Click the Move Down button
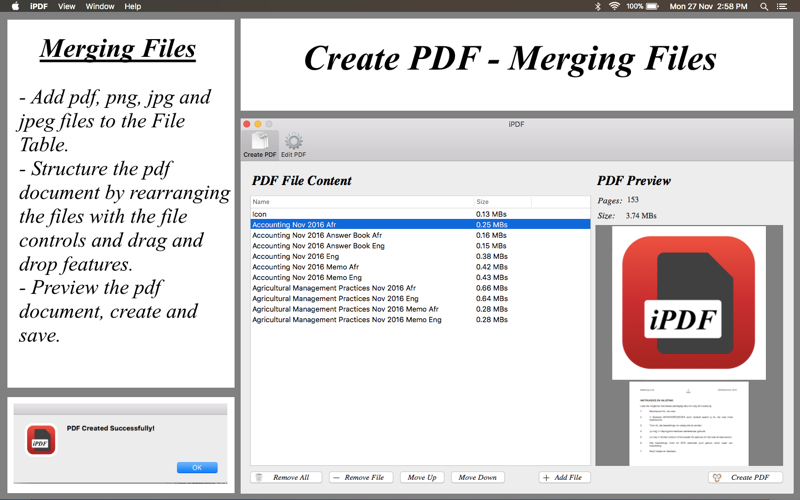 (x=478, y=477)
